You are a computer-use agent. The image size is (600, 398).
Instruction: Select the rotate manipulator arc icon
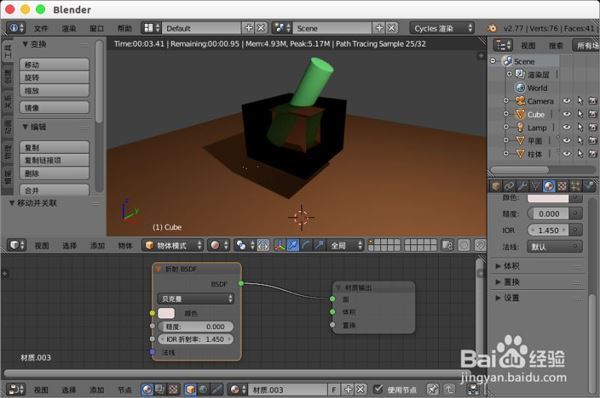pos(306,245)
